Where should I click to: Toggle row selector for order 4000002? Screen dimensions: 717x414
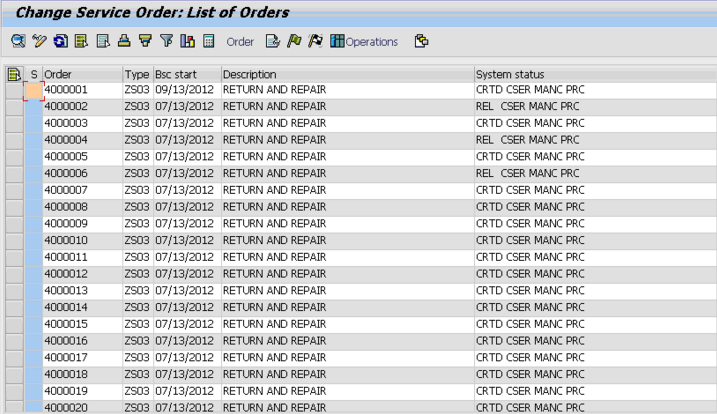(15, 107)
